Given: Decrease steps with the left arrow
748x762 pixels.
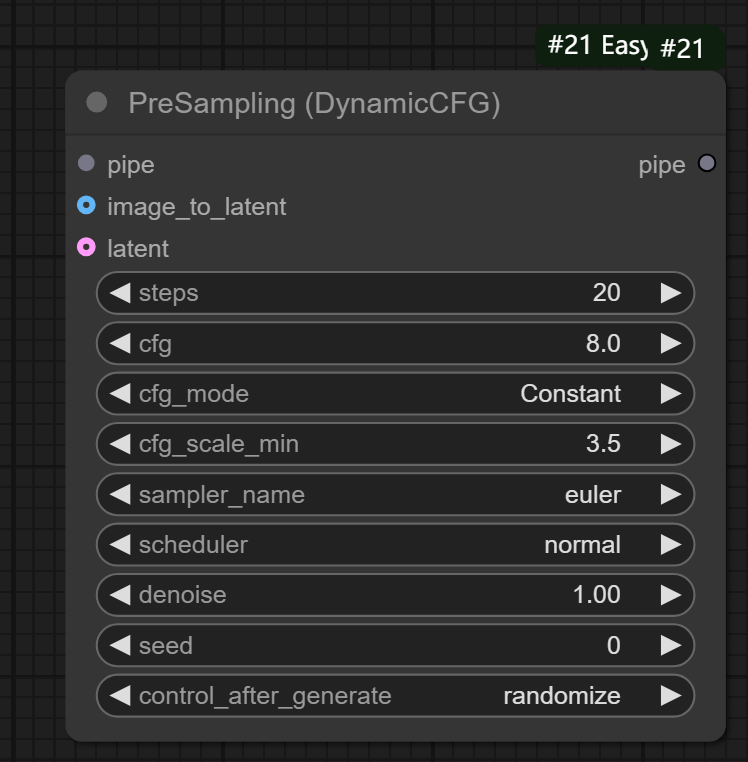Looking at the screenshot, I should click(120, 293).
